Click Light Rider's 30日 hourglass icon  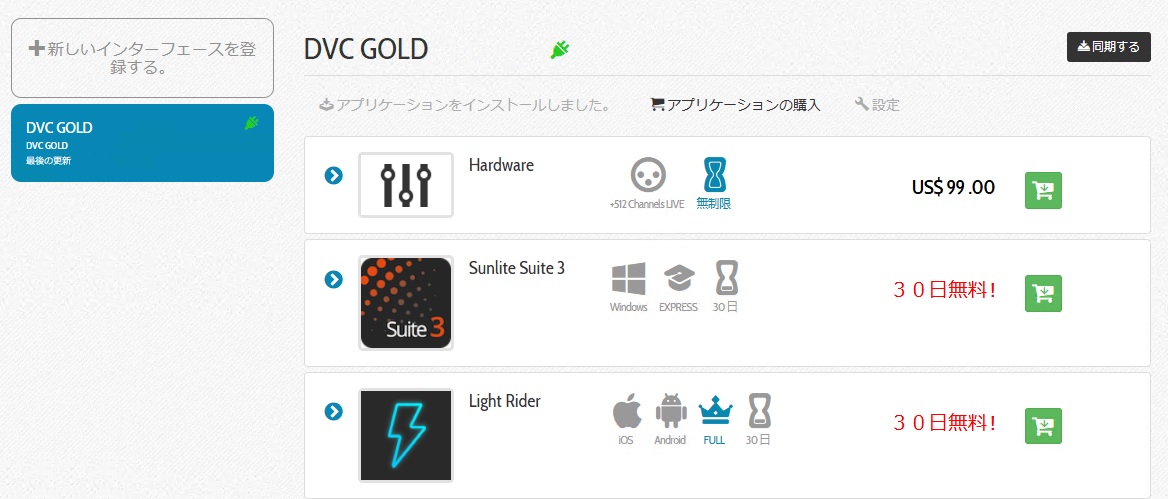(x=759, y=411)
